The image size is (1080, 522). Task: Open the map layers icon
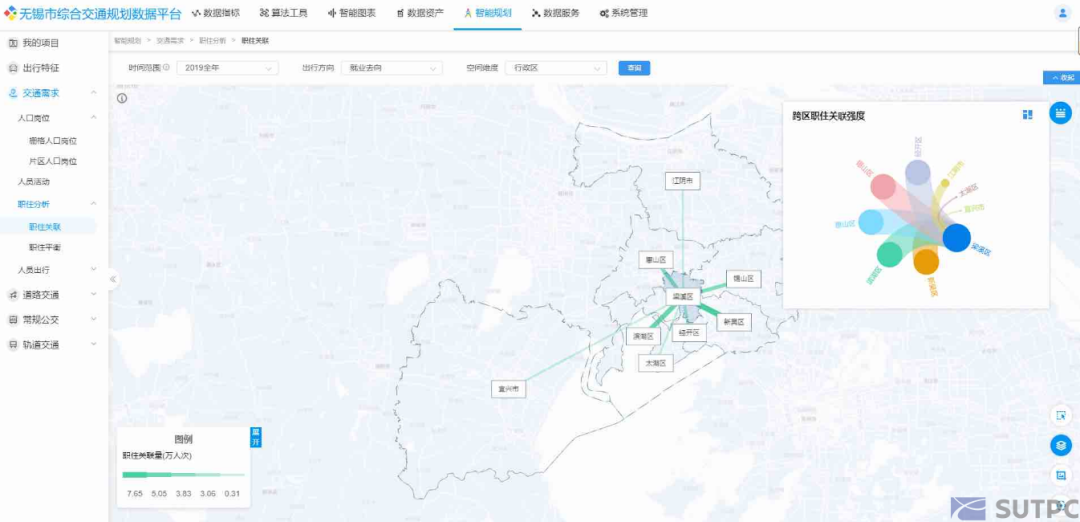tap(1061, 446)
